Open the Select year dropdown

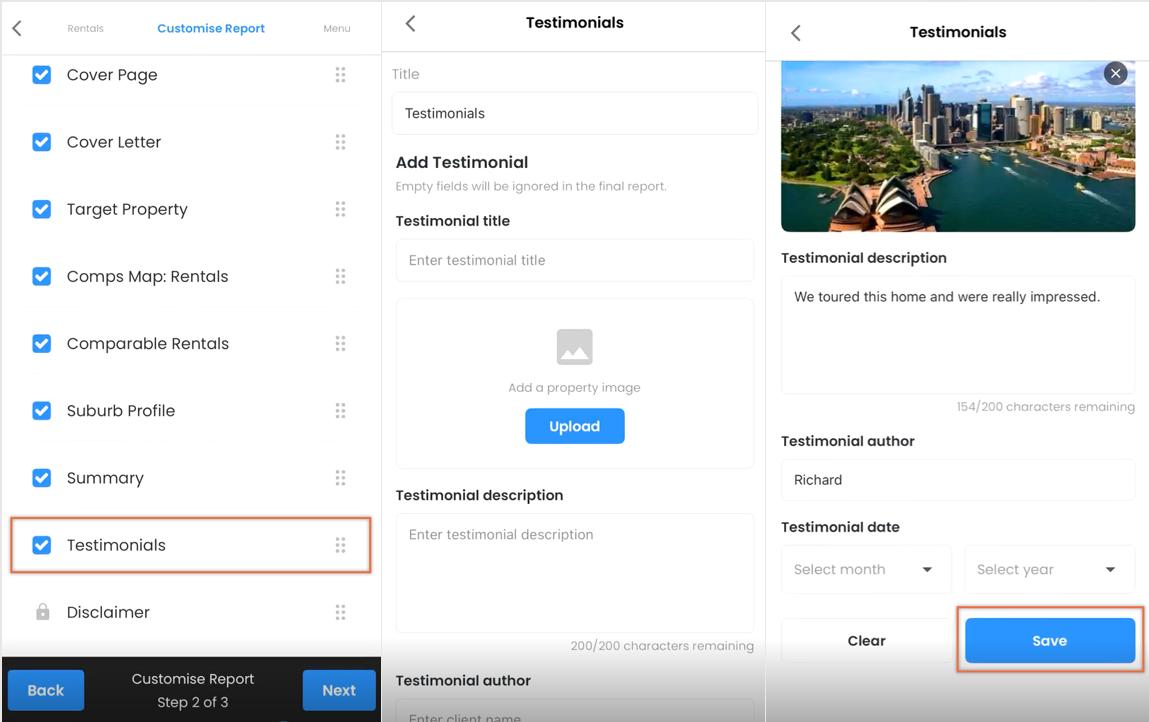pos(1049,570)
